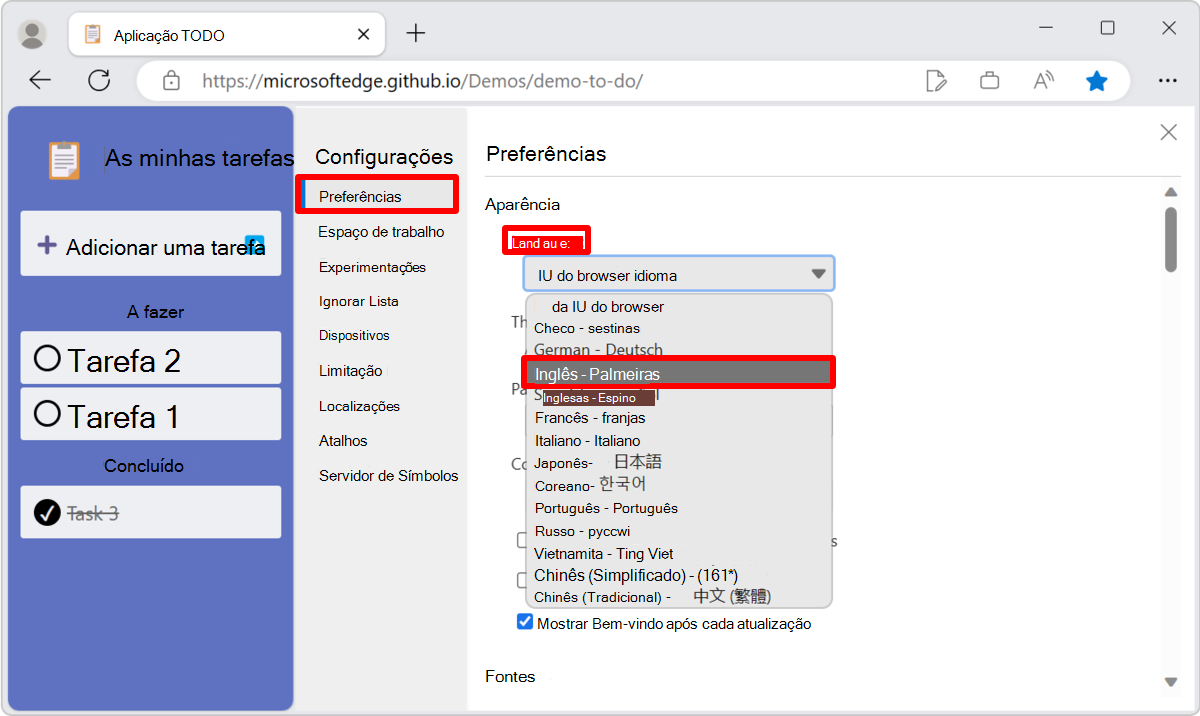This screenshot has height=716, width=1200.
Task: Click the browser back arrow
Action: pyautogui.click(x=40, y=81)
